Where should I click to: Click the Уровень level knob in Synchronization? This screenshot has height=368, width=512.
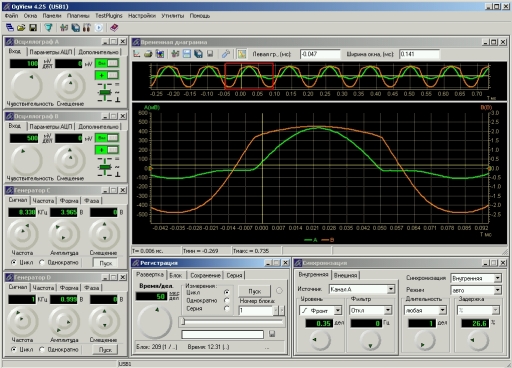(x=320, y=341)
